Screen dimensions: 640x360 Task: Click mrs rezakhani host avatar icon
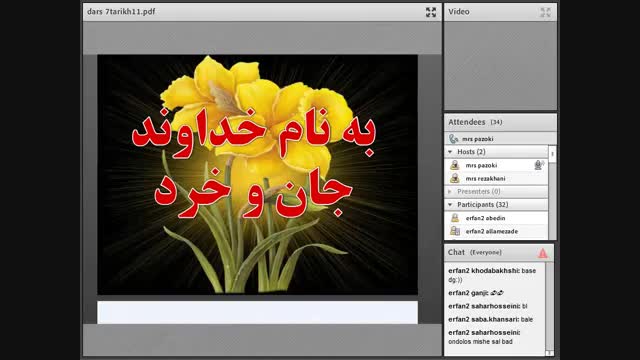[455, 178]
